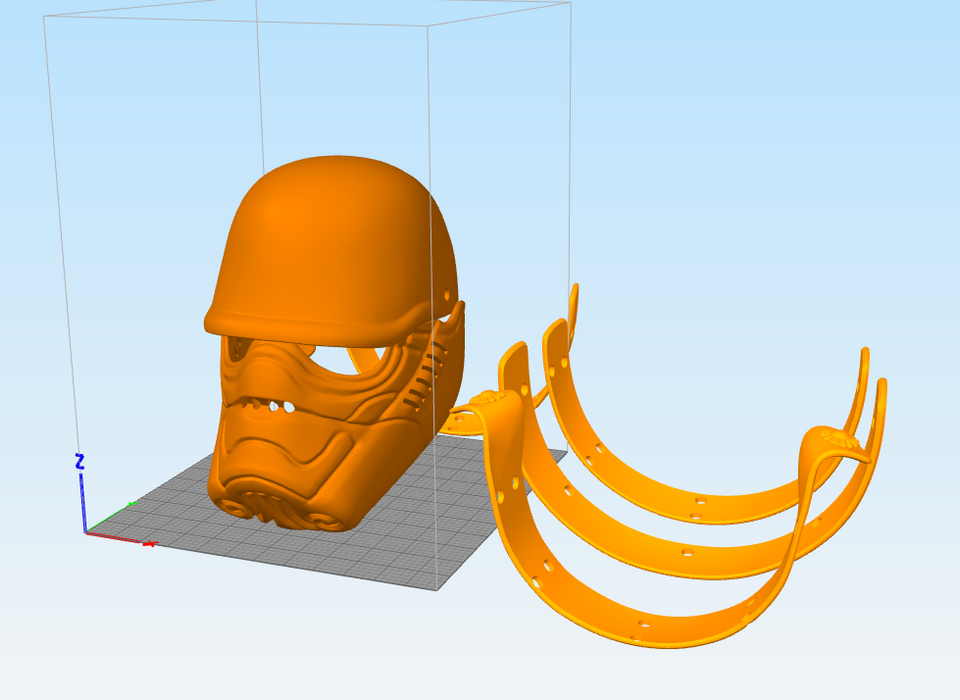This screenshot has height=700, width=960.
Task: Click the two small holes on helmet face
Action: pos(280,407)
